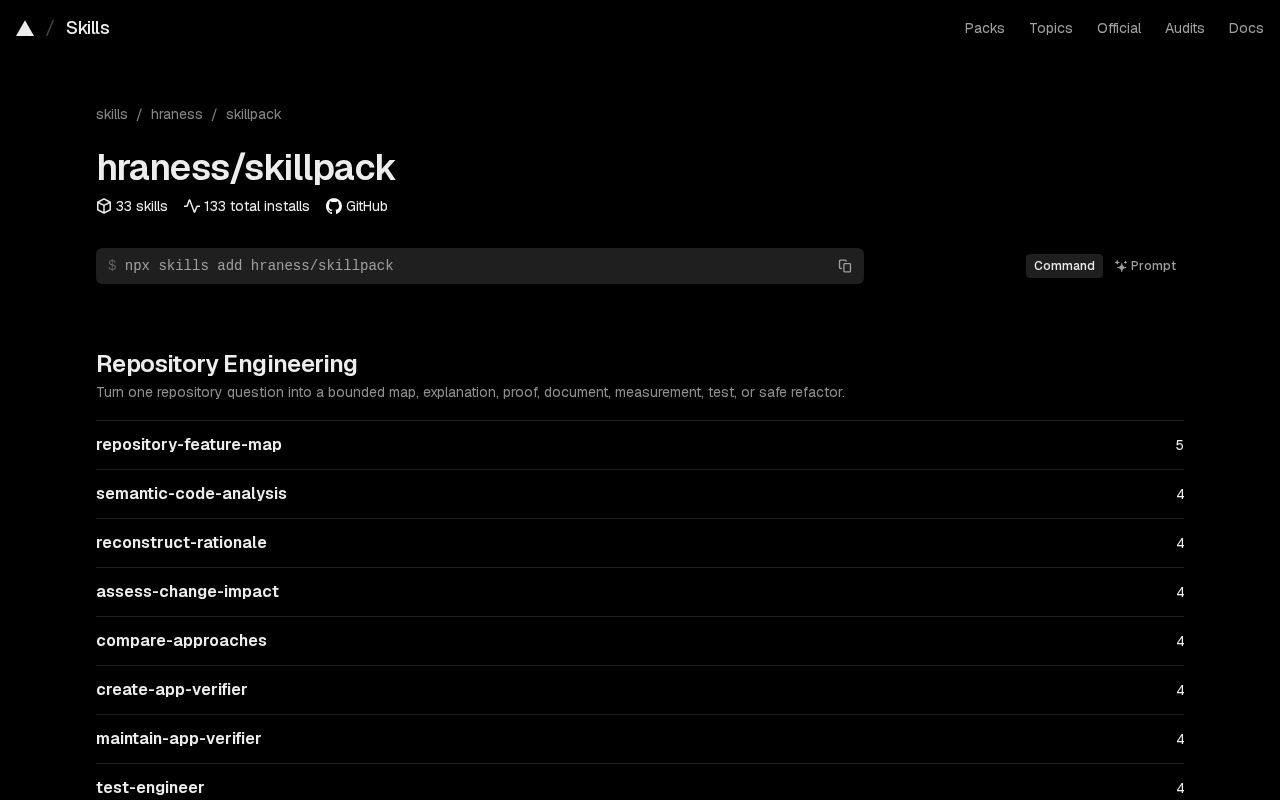Open the assess-change-impact skill
The image size is (1280, 800).
pyautogui.click(x=640, y=592)
